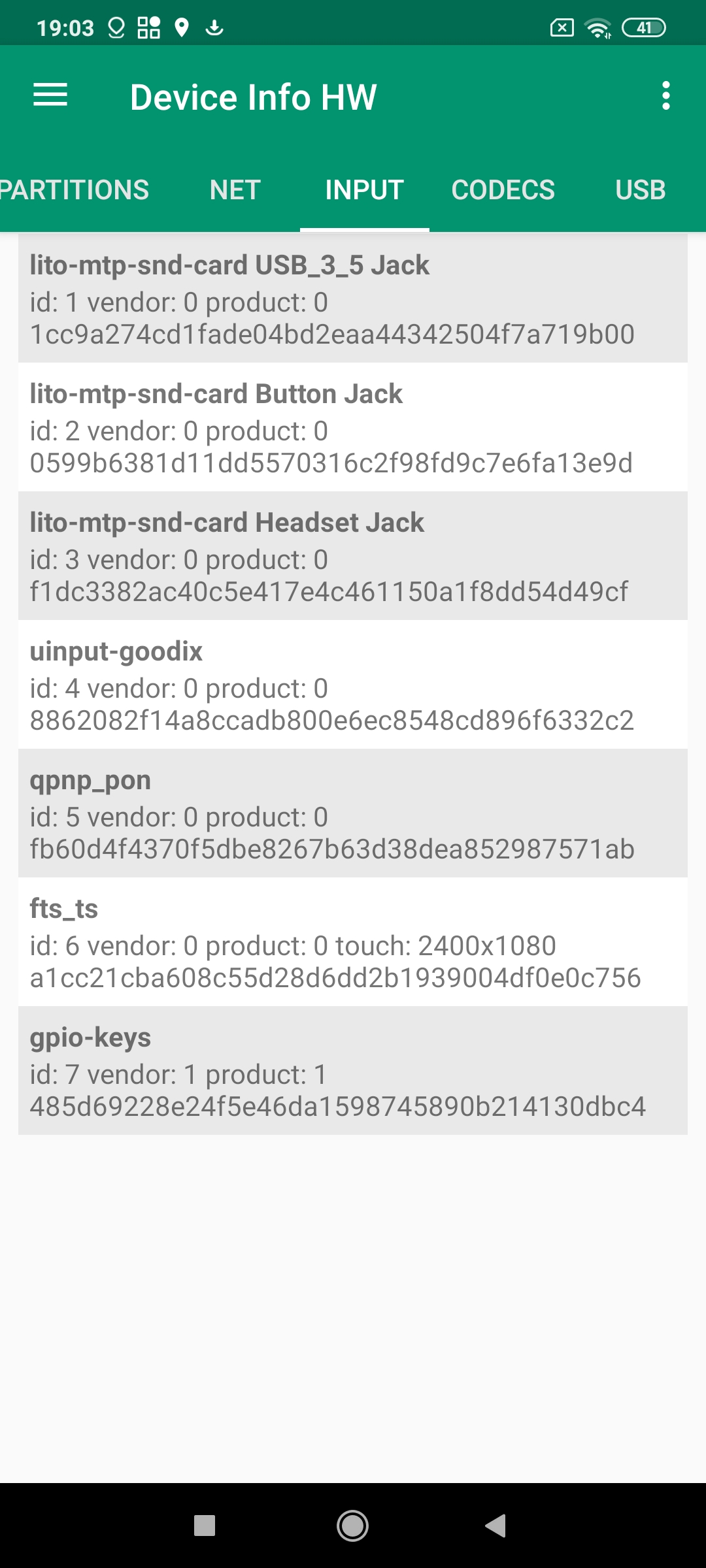Tap the lito-mtp-snd-card Button Jack item
The width and height of the screenshot is (706, 1568).
(353, 427)
